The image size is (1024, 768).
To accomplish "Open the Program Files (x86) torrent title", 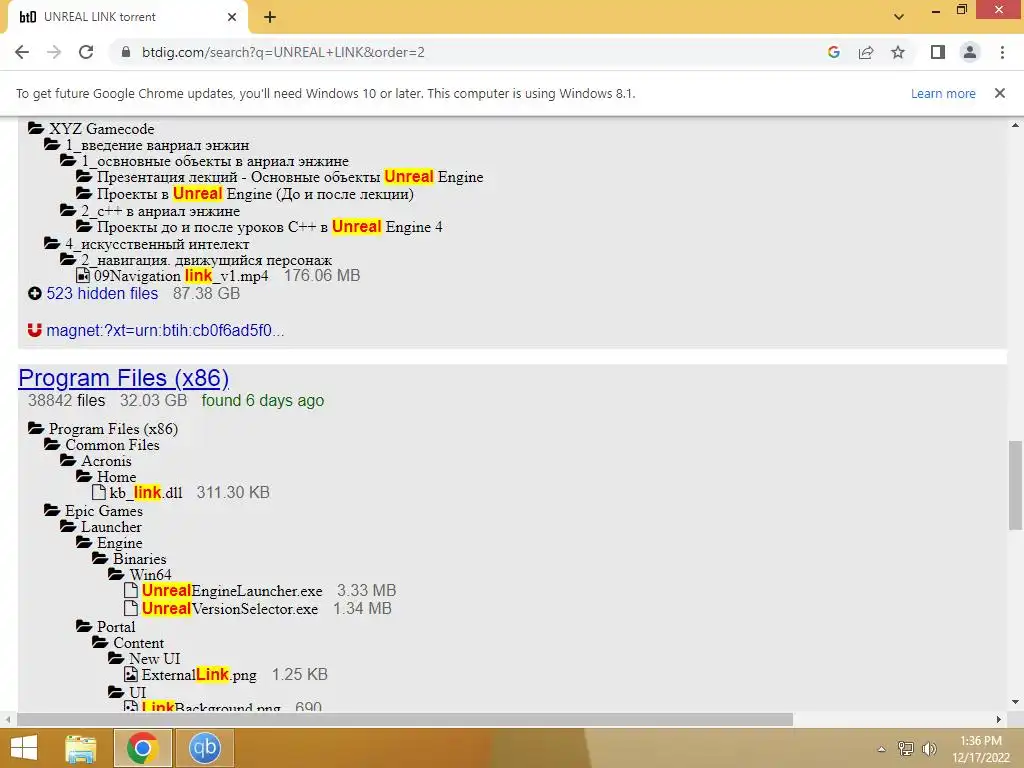I will [x=123, y=378].
